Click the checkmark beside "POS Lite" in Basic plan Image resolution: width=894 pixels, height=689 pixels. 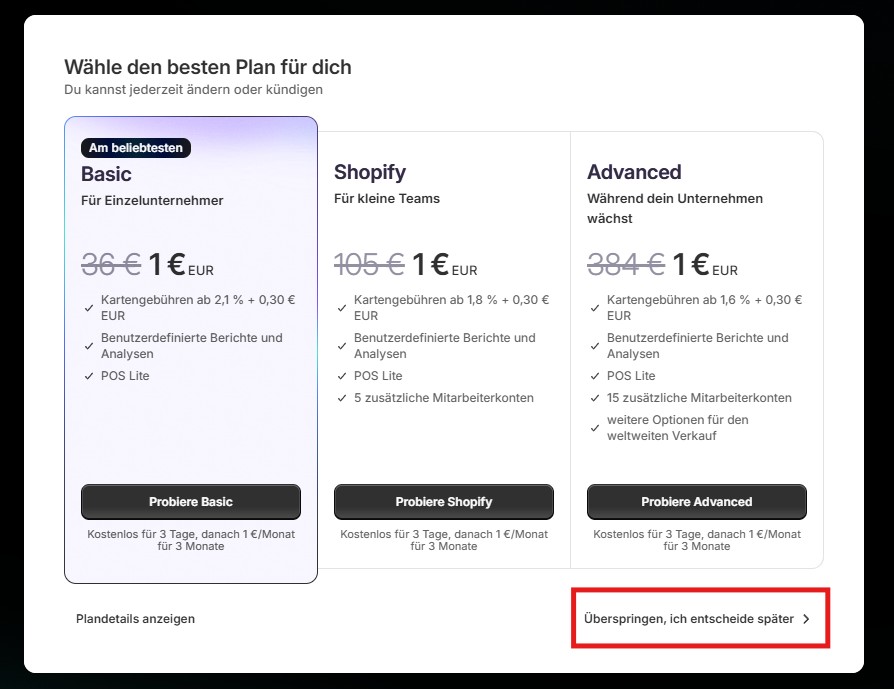pyautogui.click(x=88, y=377)
